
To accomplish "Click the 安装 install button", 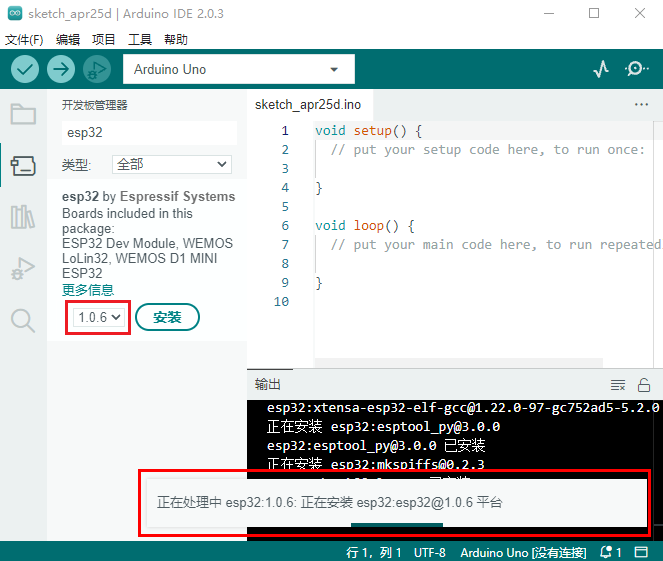I will (167, 317).
